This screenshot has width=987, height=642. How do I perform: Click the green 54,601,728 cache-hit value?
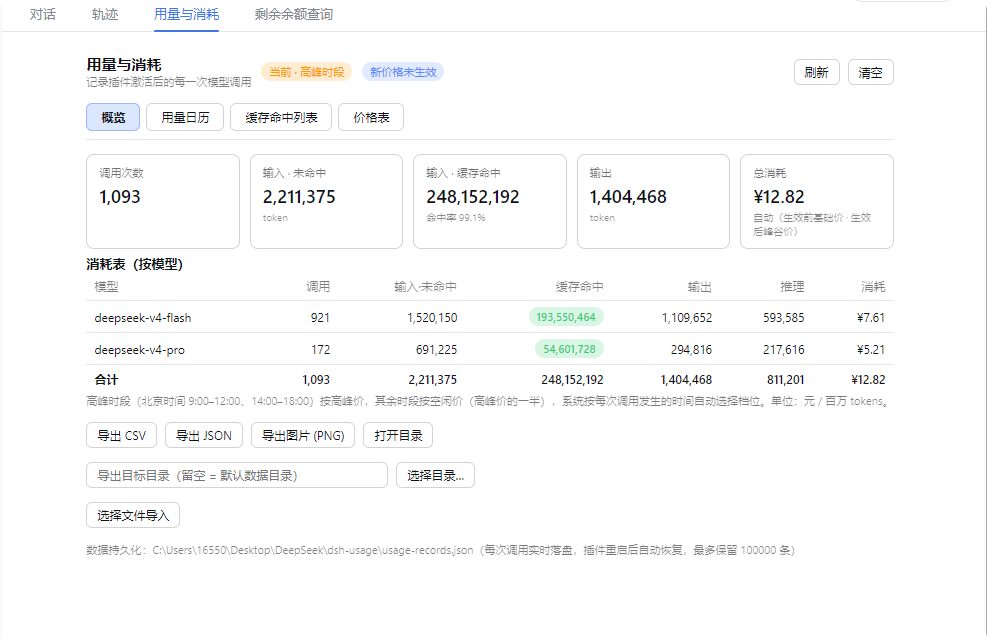pyautogui.click(x=569, y=349)
